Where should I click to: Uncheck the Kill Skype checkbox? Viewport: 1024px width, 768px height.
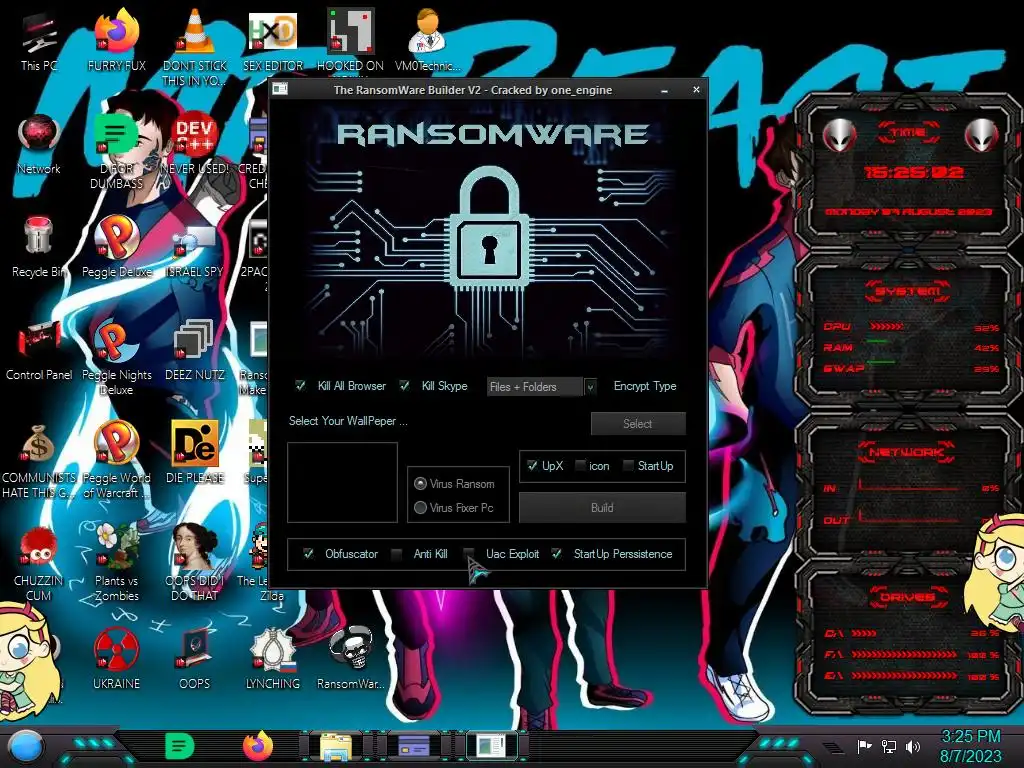404,385
